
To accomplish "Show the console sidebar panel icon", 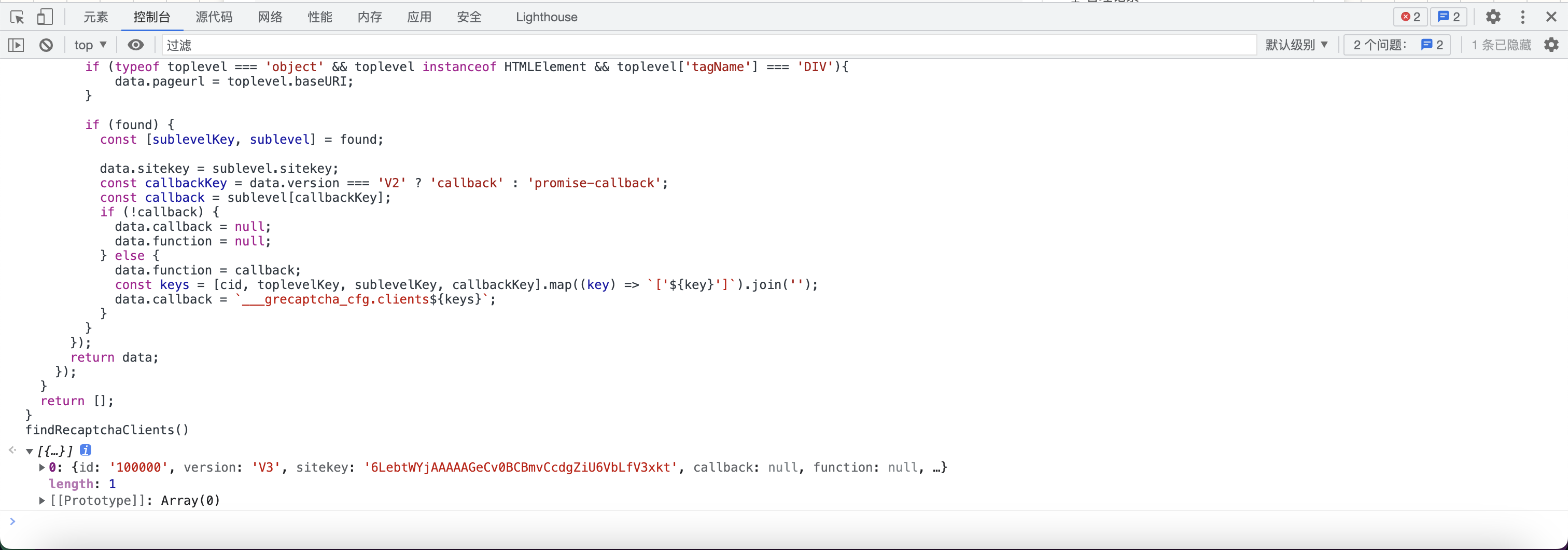I will [x=16, y=45].
